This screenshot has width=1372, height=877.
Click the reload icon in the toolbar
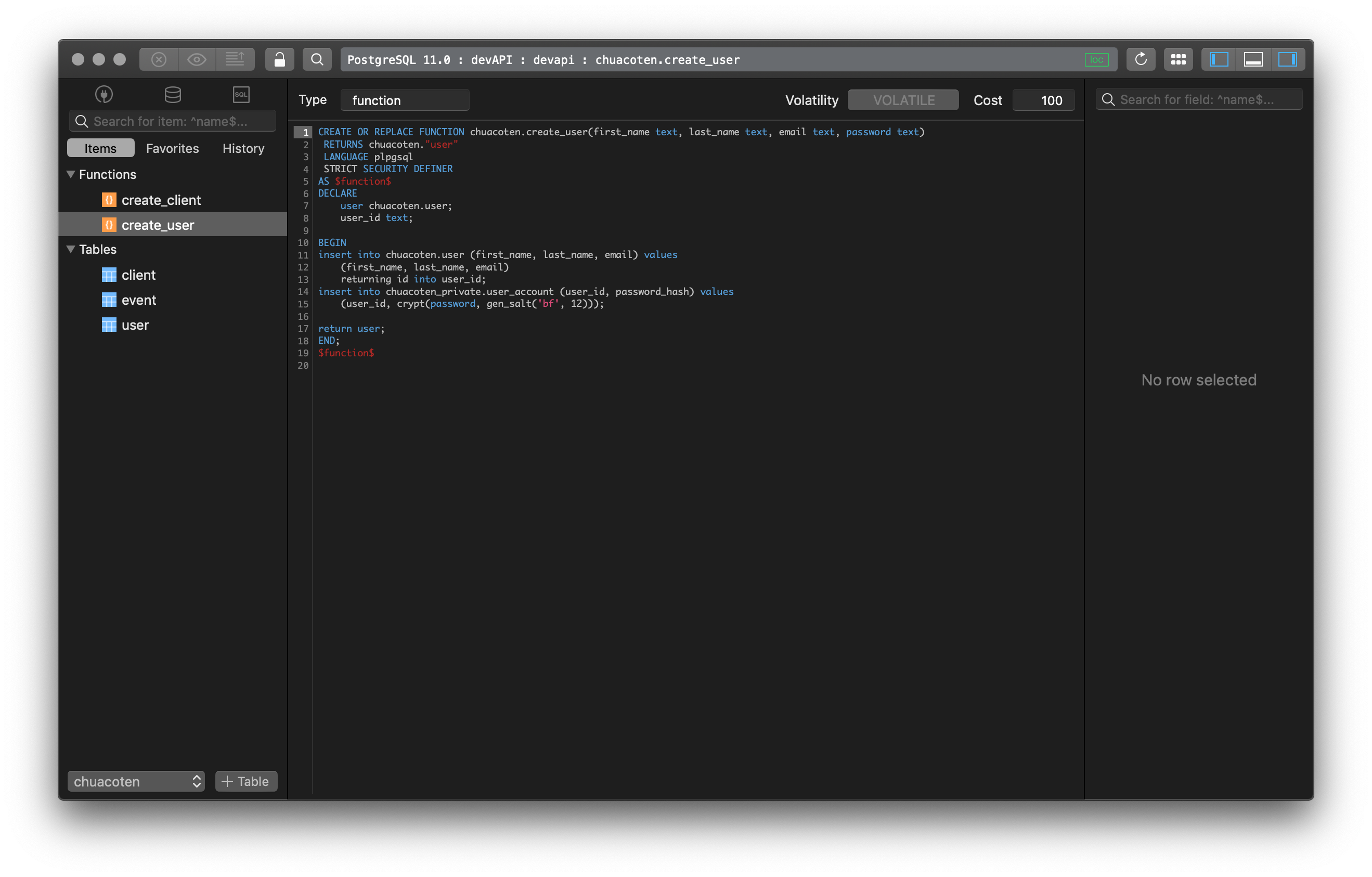pyautogui.click(x=1141, y=59)
